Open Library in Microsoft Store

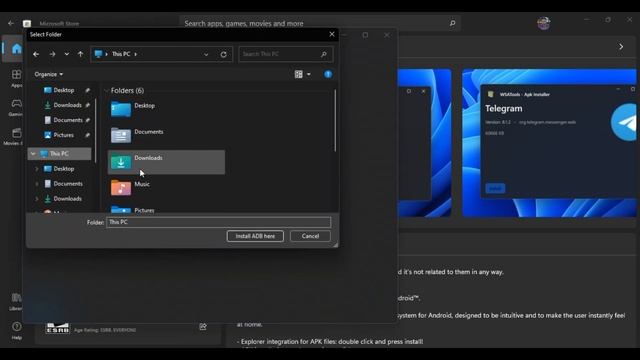(x=16, y=302)
